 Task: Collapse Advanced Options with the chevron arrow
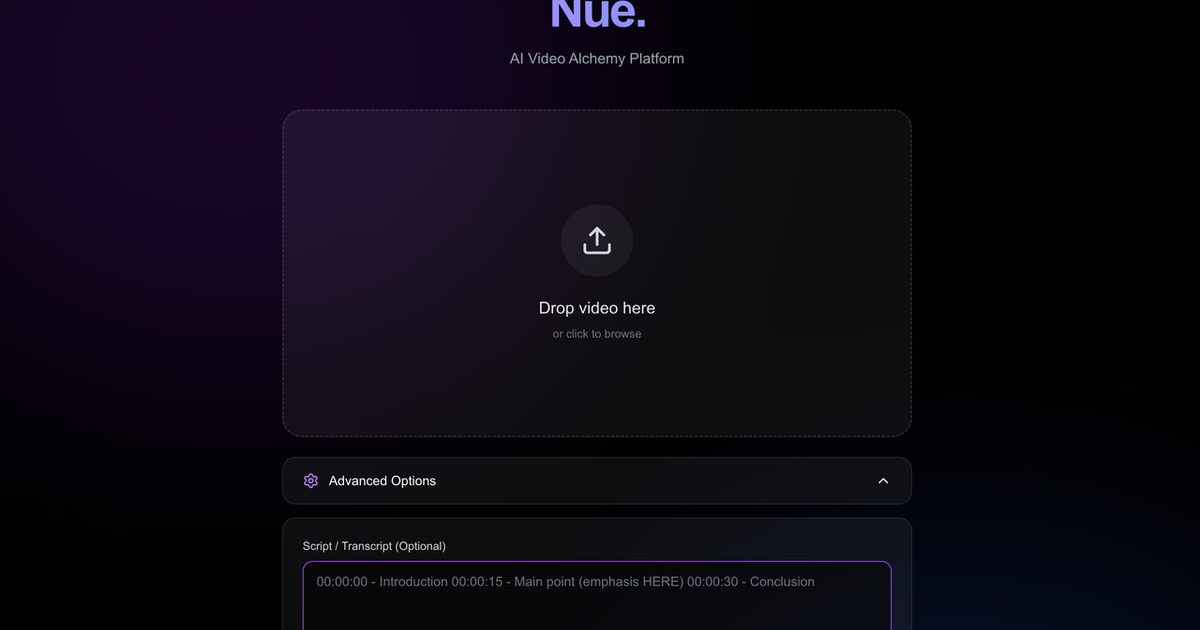click(x=883, y=481)
